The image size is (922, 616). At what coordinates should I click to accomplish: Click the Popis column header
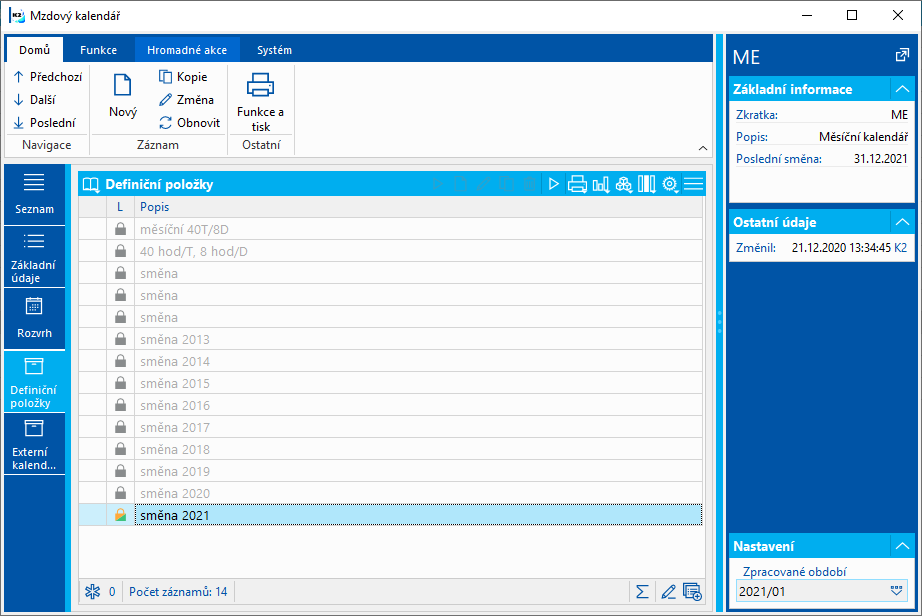pos(419,207)
